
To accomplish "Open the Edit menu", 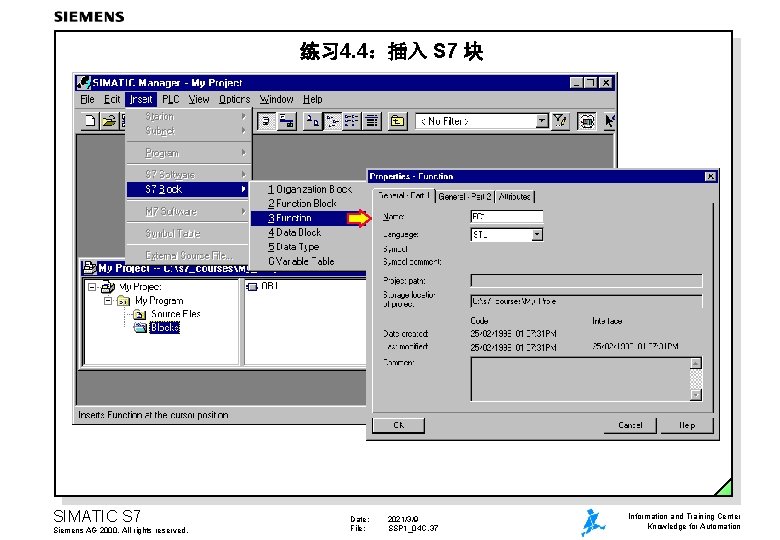I will point(112,99).
